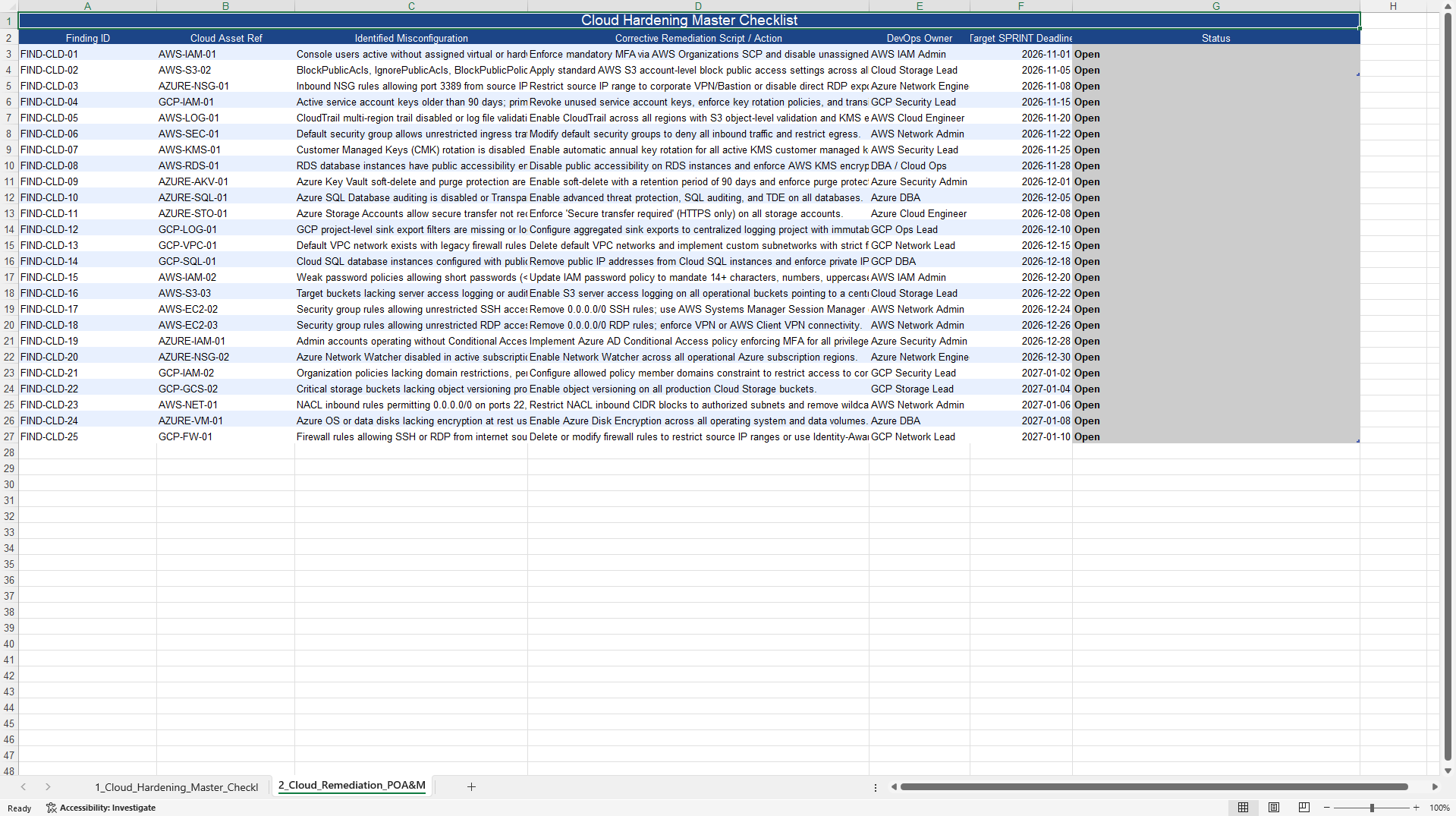This screenshot has width=1456, height=816.
Task: Open the 1_Cloud_Hardening_Master_Checkl sheet tab
Action: tap(176, 787)
